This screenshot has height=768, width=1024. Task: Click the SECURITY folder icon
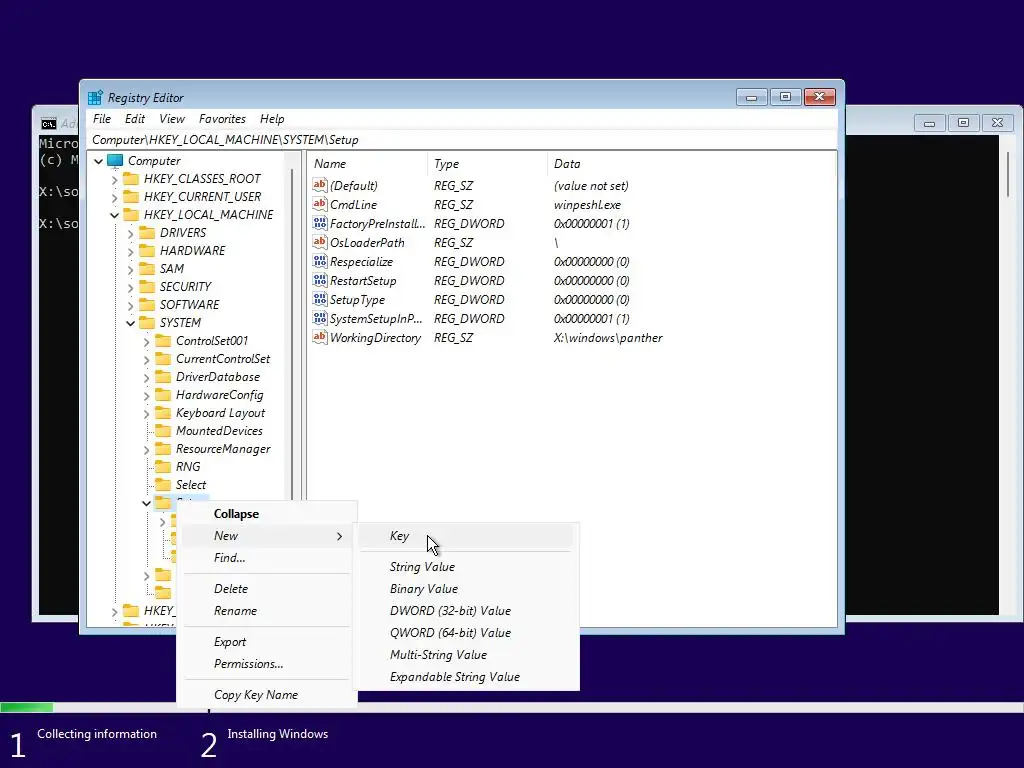tap(148, 287)
